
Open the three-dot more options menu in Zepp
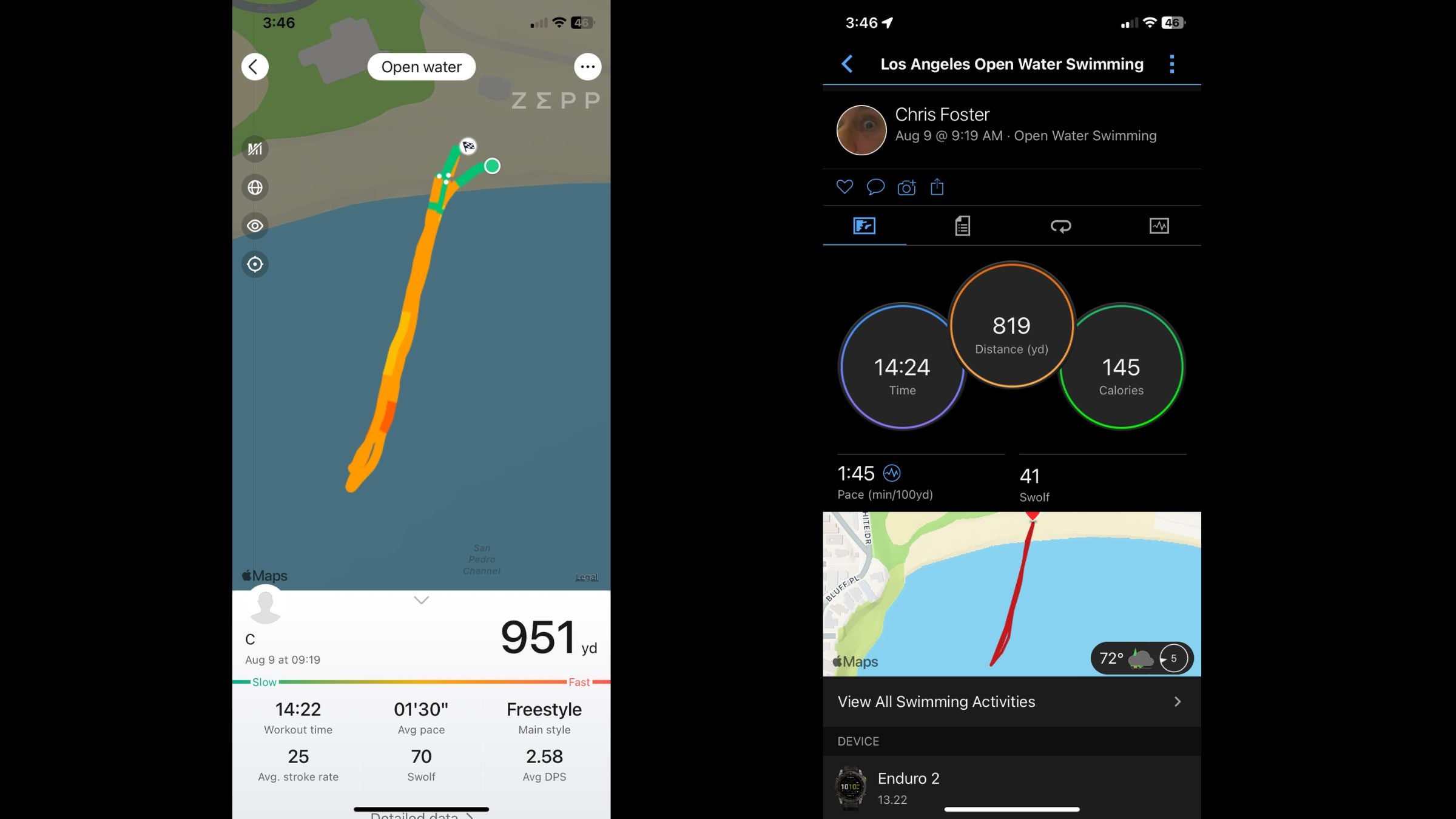587,67
